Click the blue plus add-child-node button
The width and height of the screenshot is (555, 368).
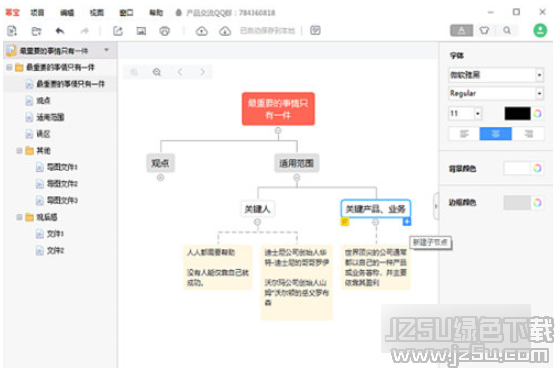click(x=407, y=222)
